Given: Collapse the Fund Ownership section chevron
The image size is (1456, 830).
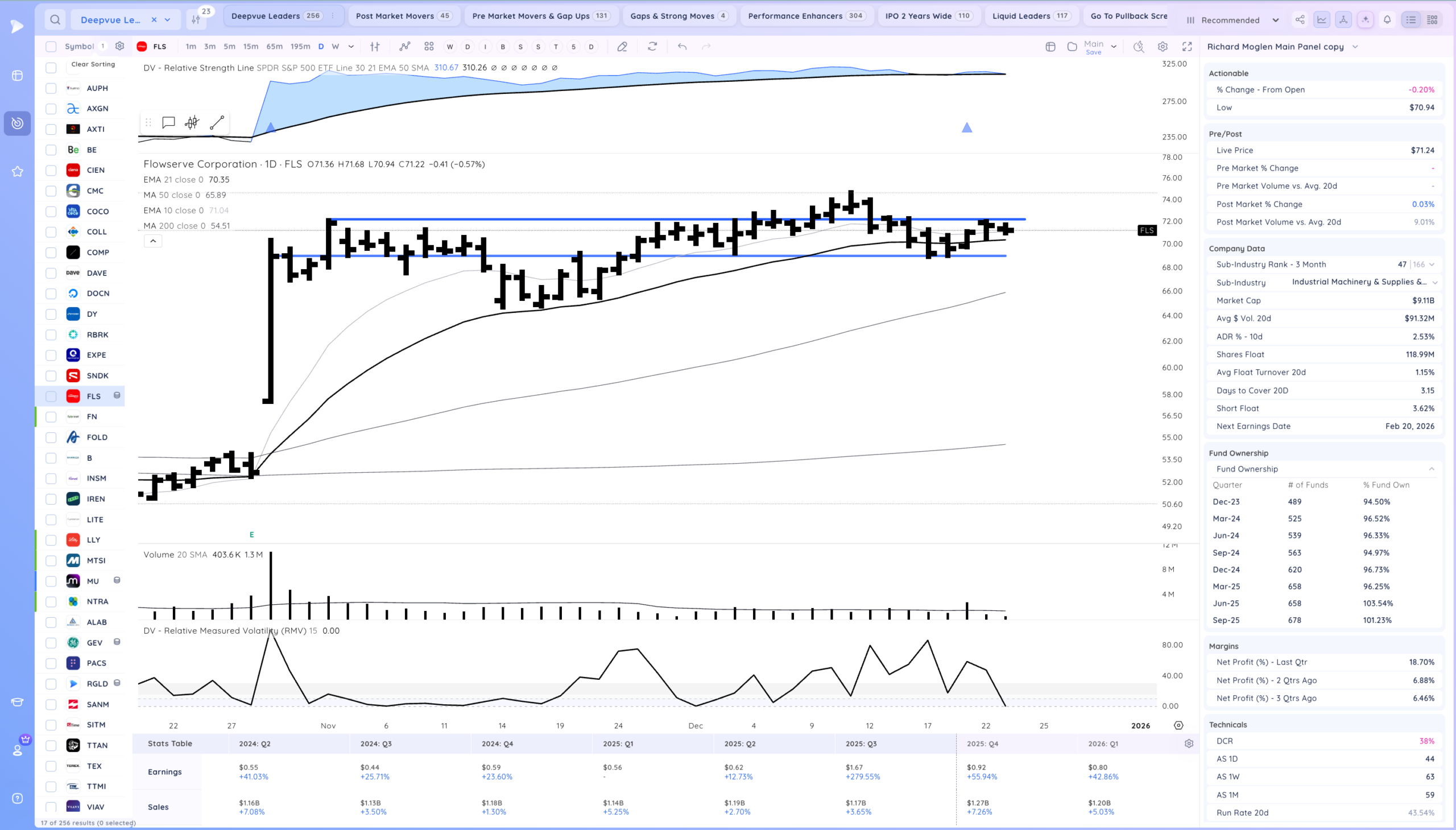Looking at the screenshot, I should 1431,469.
